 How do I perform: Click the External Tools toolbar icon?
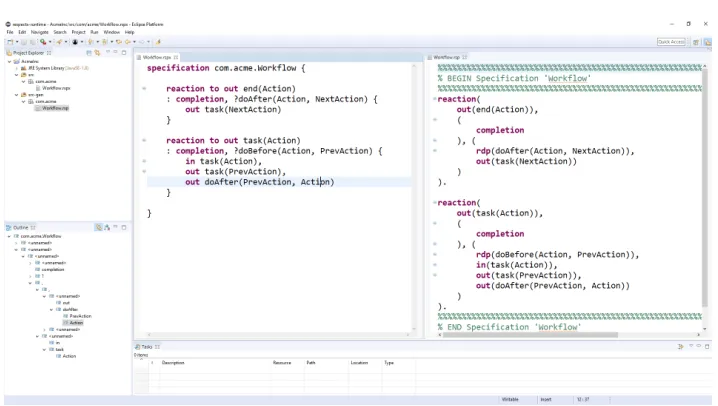click(59, 42)
